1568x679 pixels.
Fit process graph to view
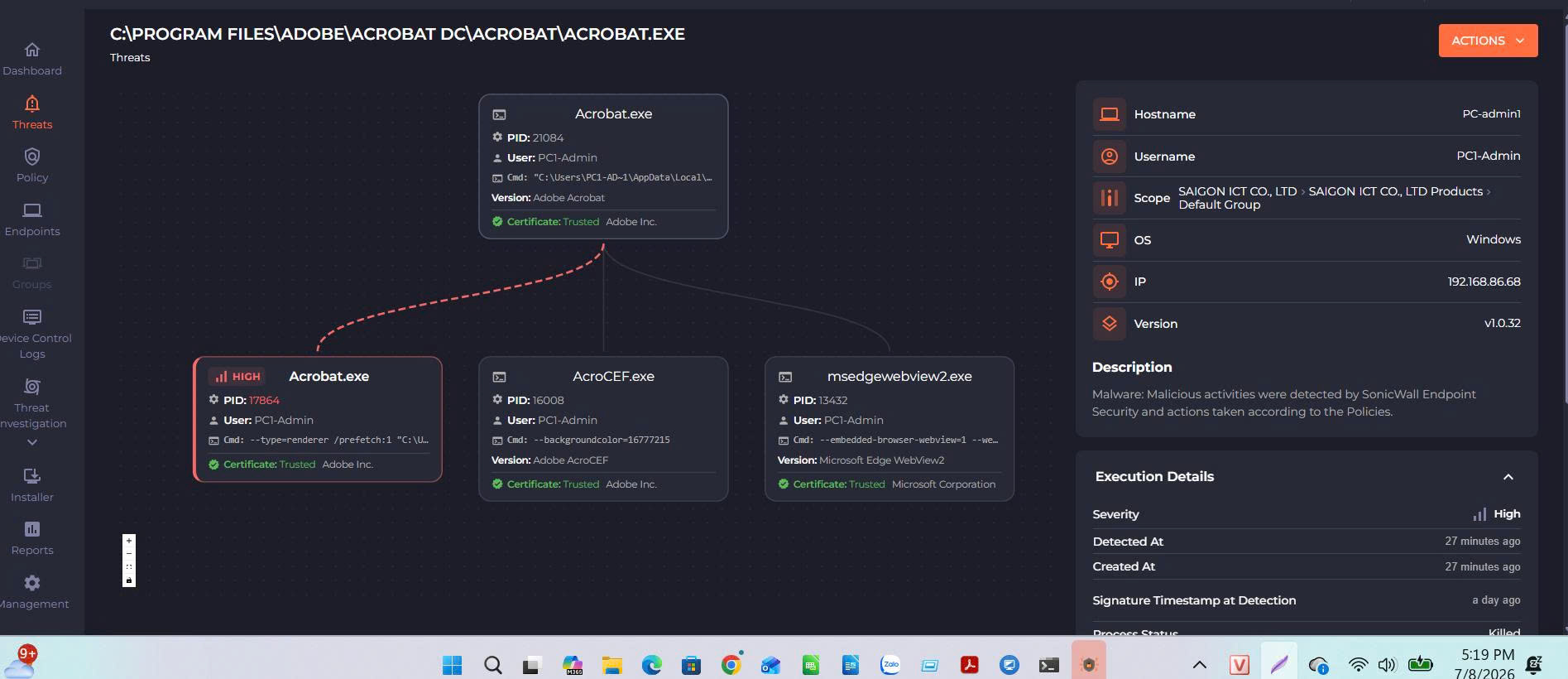128,567
